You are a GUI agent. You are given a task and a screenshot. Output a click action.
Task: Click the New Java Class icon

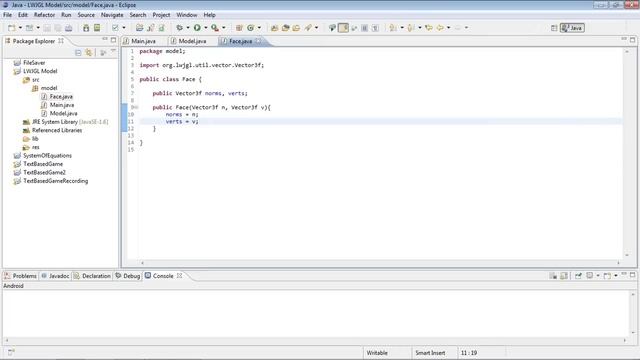coord(251,28)
